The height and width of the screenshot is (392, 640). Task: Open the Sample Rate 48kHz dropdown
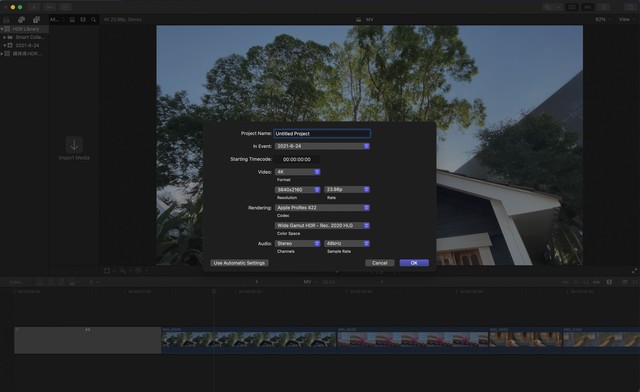[x=347, y=243]
